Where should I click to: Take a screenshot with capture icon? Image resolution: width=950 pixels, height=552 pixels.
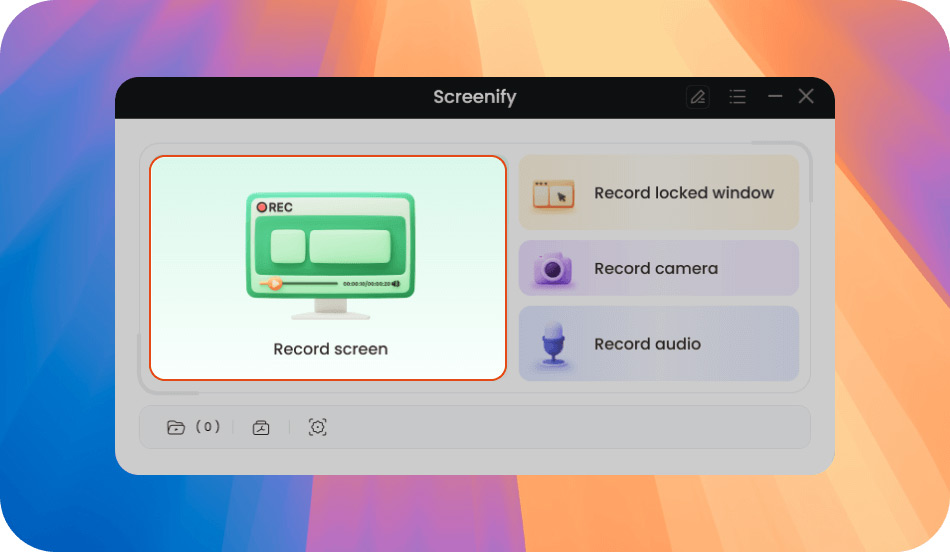317,427
